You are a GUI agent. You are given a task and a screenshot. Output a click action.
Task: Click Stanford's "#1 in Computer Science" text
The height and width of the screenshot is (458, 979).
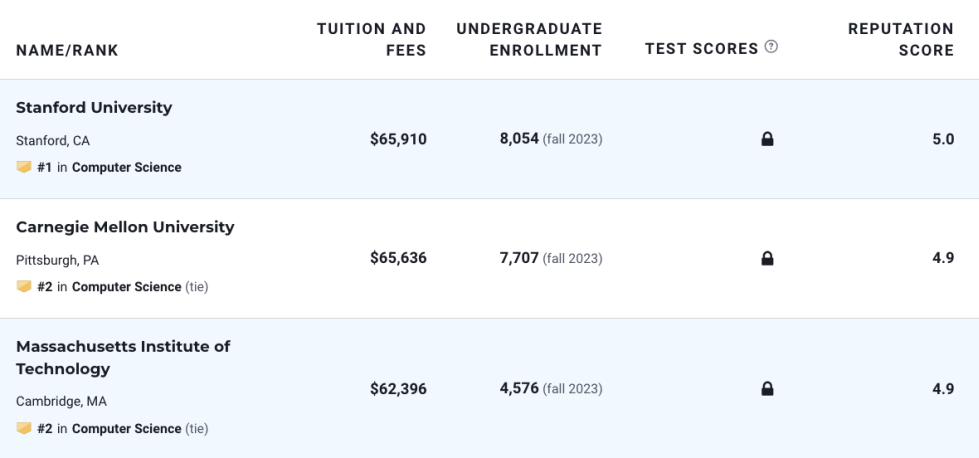[x=109, y=168]
